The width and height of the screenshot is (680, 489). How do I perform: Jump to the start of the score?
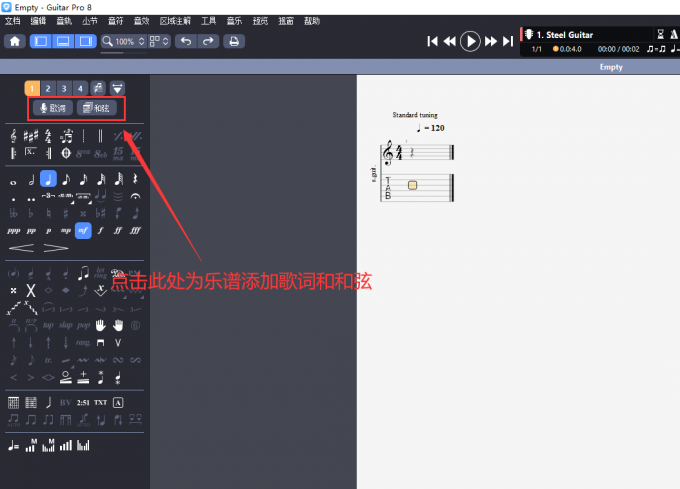(x=432, y=41)
